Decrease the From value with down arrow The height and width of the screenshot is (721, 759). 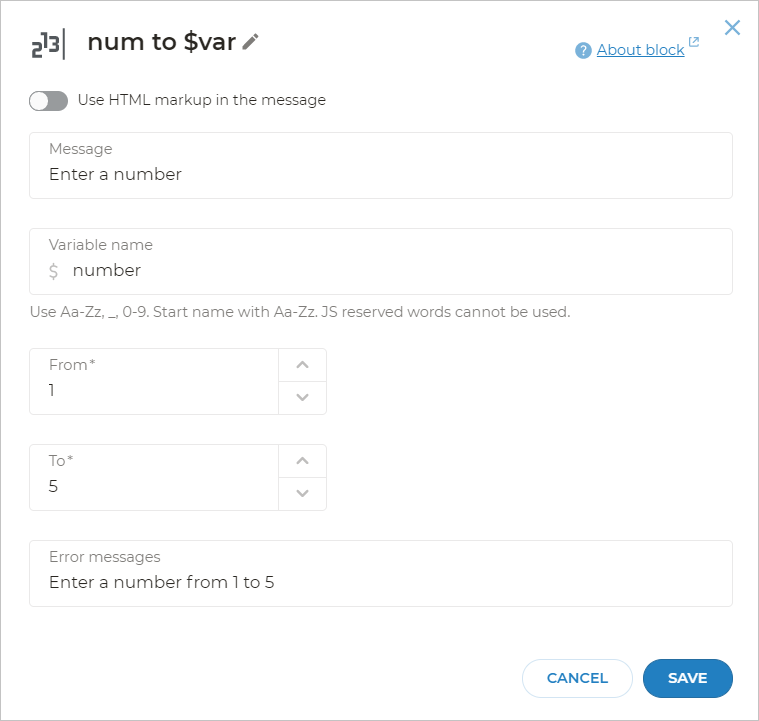tap(303, 398)
